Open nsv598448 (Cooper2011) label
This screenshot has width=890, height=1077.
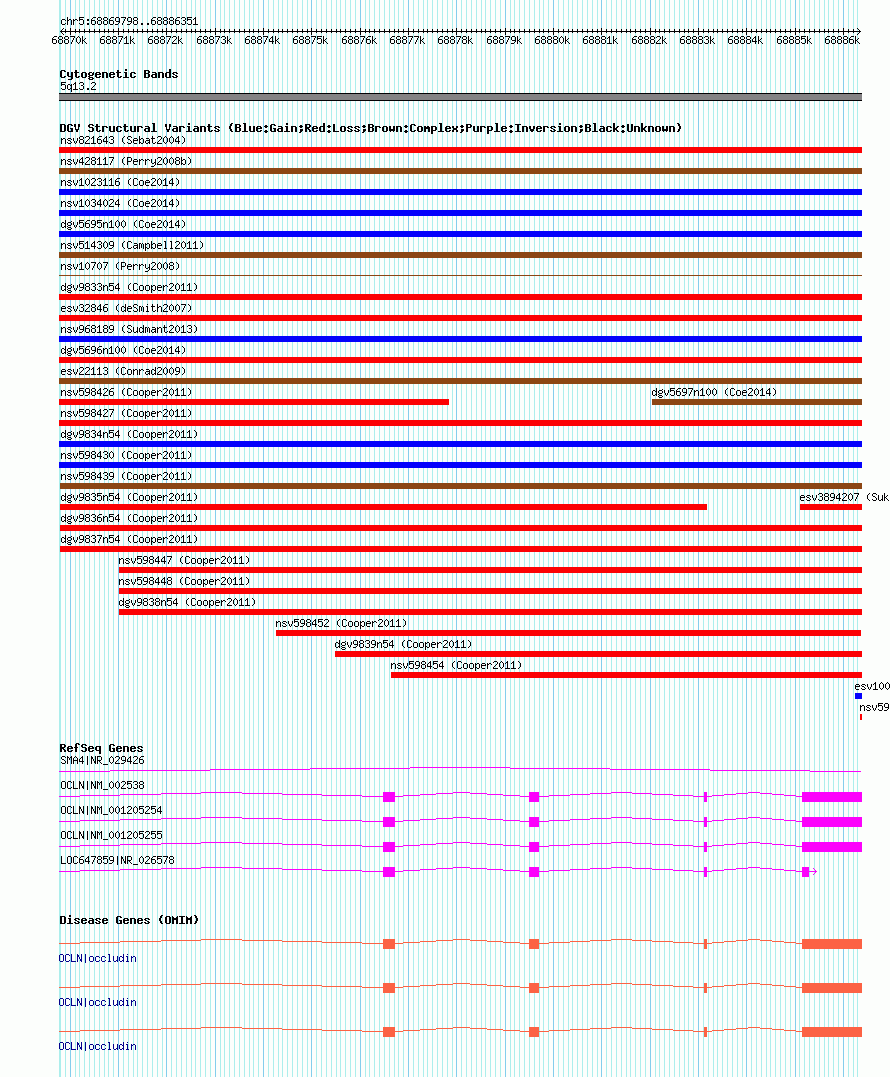click(x=184, y=582)
